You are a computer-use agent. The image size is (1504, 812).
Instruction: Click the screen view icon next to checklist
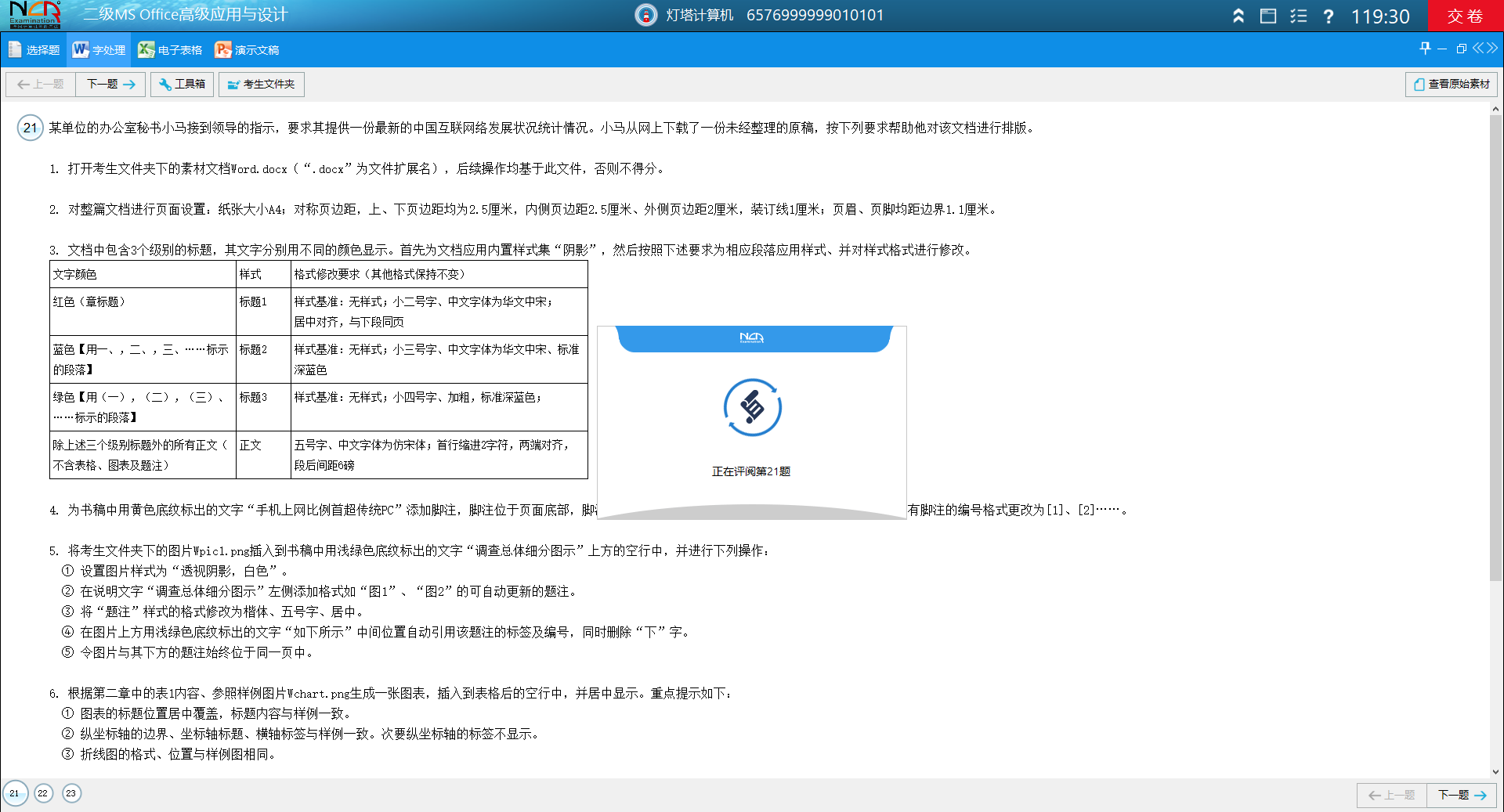pos(1269,16)
